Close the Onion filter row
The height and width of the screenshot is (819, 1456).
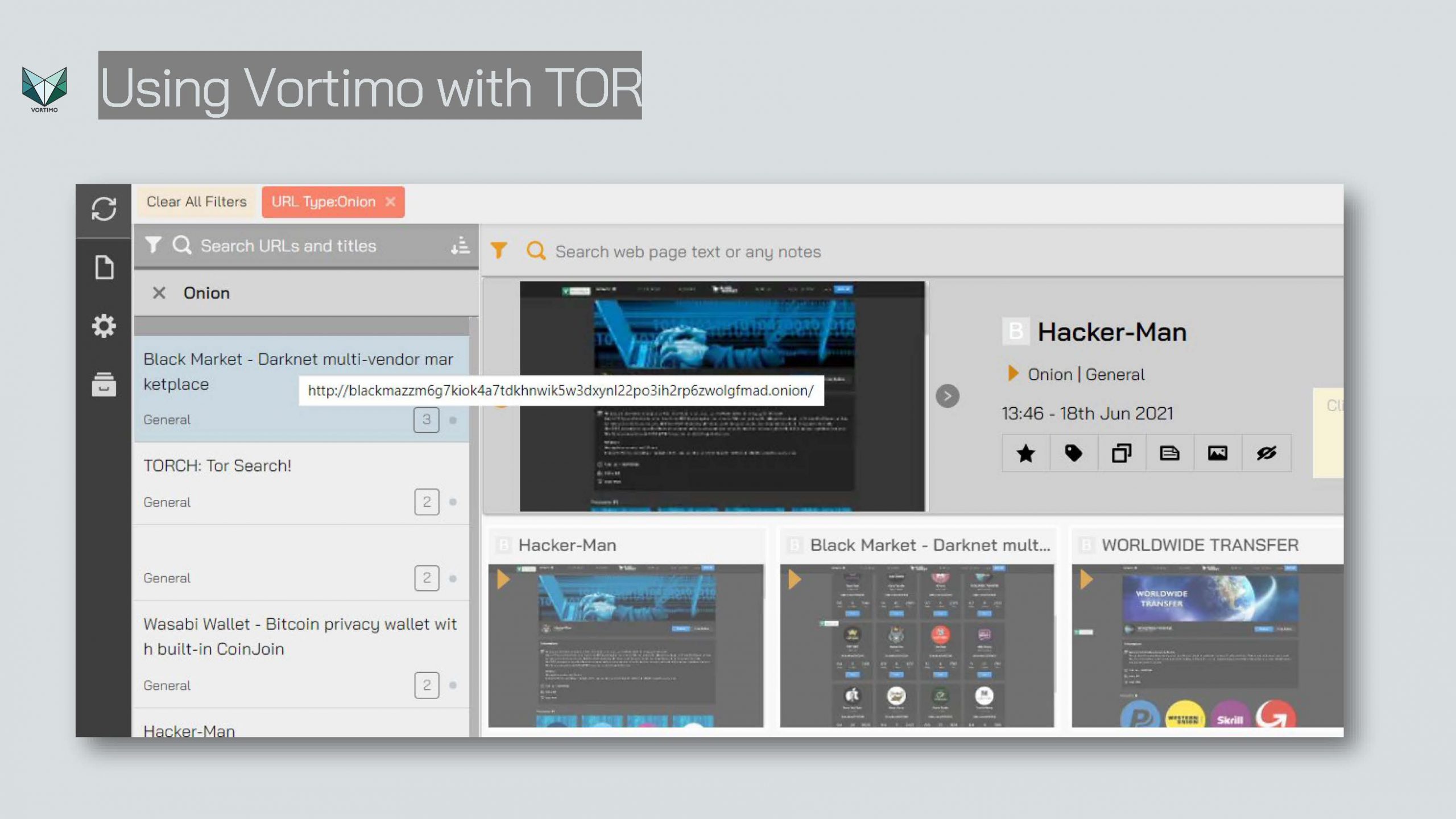(159, 293)
